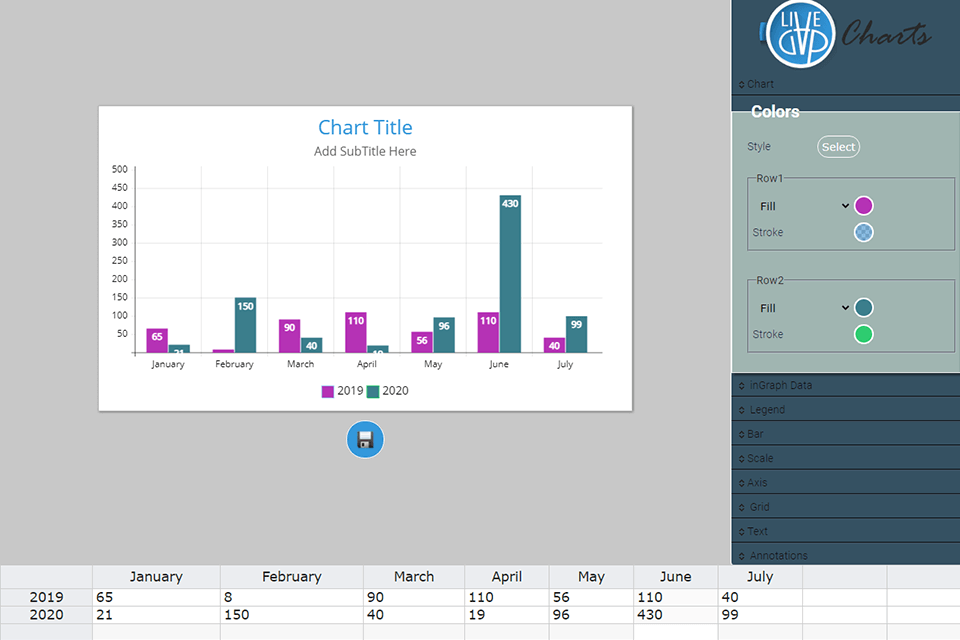The image size is (960, 640).
Task: Click Row1 stroke pattern swatch
Action: 864,232
